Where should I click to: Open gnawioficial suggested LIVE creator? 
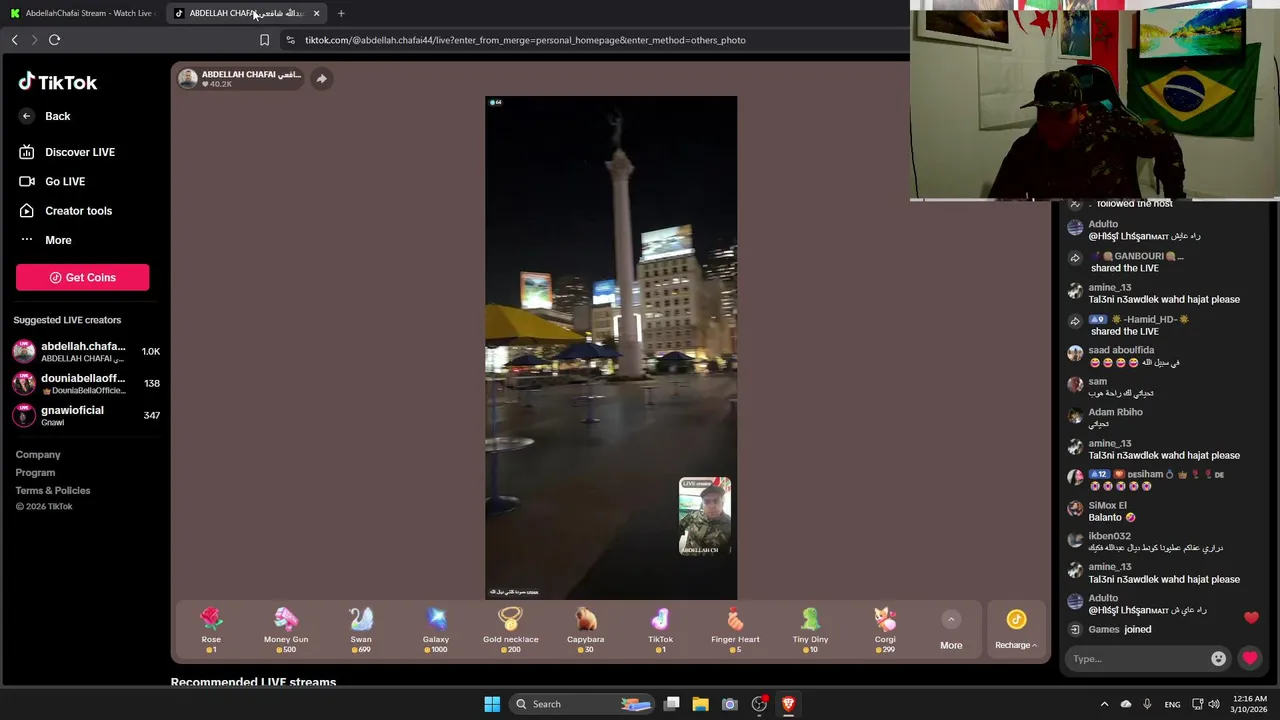pos(85,416)
